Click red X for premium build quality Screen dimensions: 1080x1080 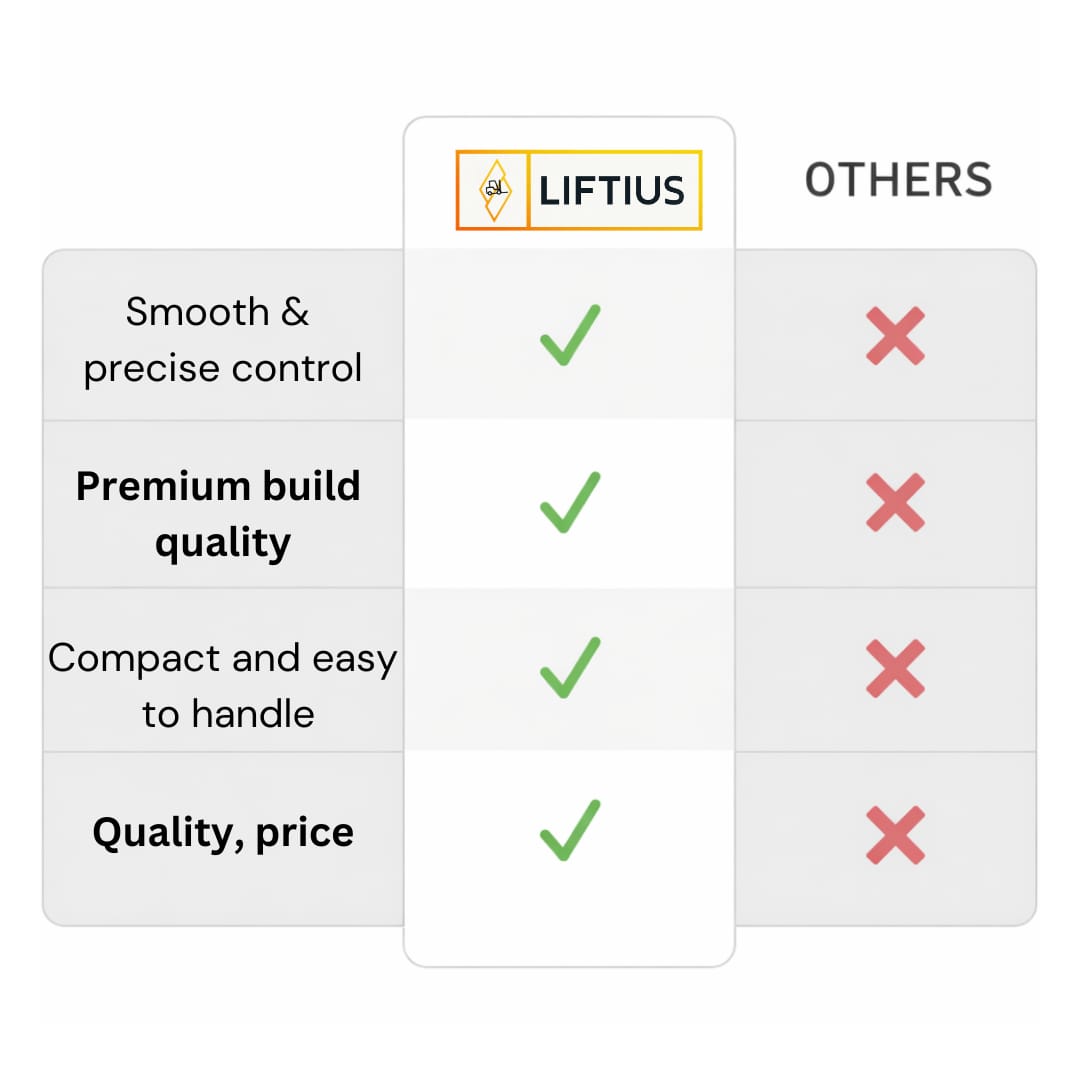pyautogui.click(x=895, y=503)
